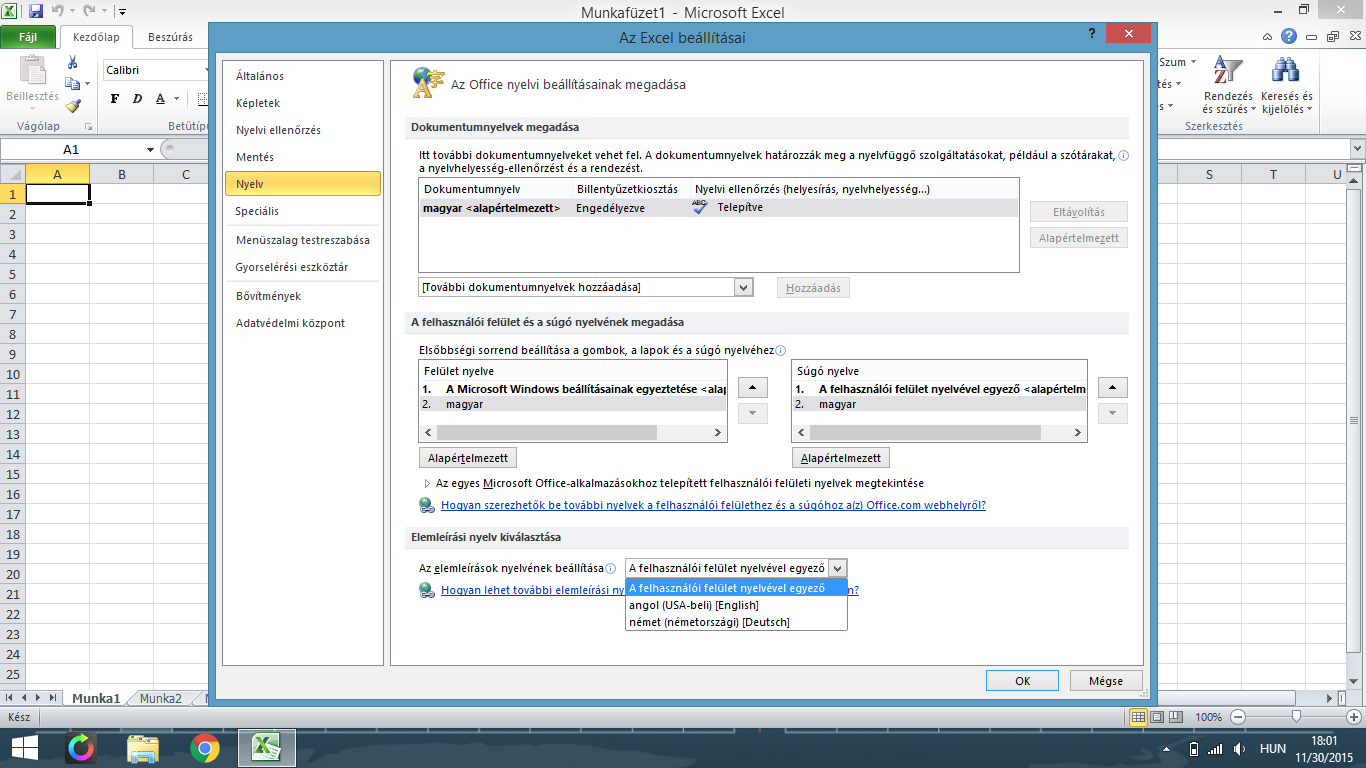1366x768 pixels.
Task: Open Windows Start menu
Action: 24,747
